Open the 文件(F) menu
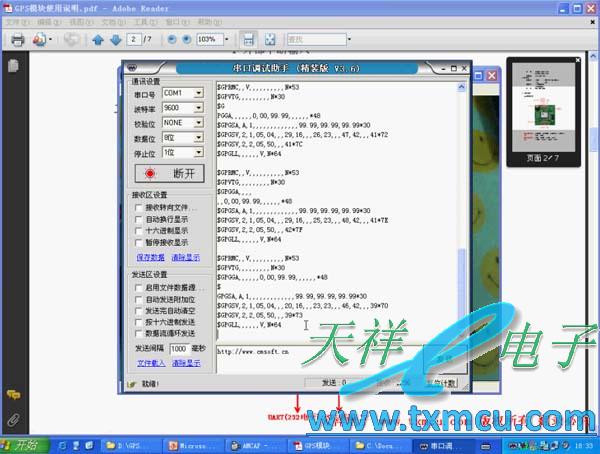This screenshot has width=600, height=454. click(x=18, y=22)
